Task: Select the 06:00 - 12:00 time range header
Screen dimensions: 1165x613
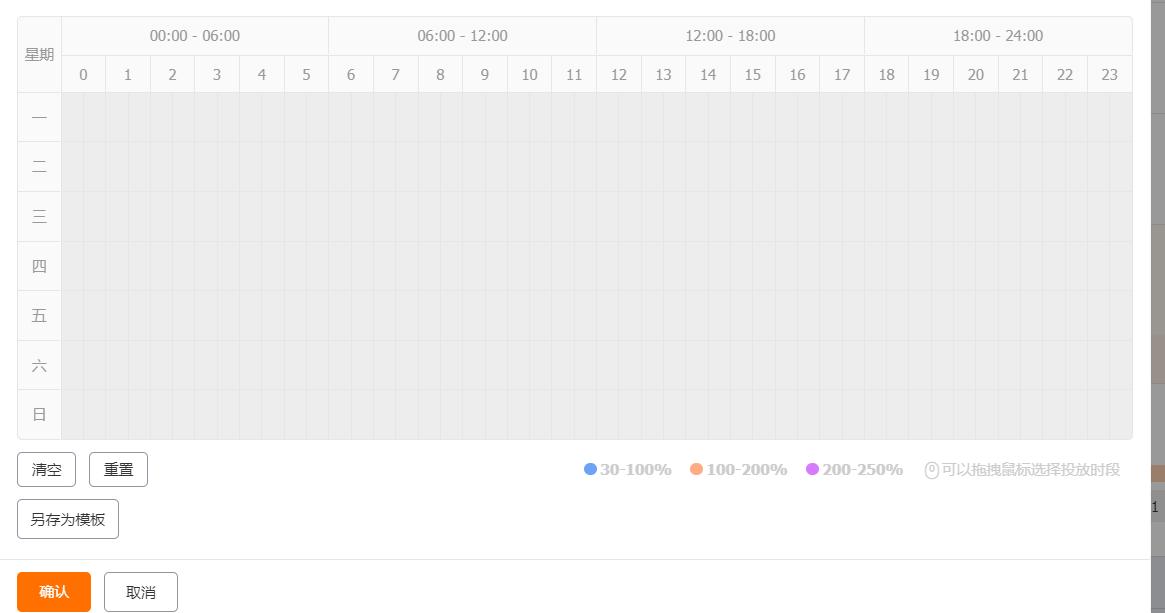Action: (x=462, y=36)
